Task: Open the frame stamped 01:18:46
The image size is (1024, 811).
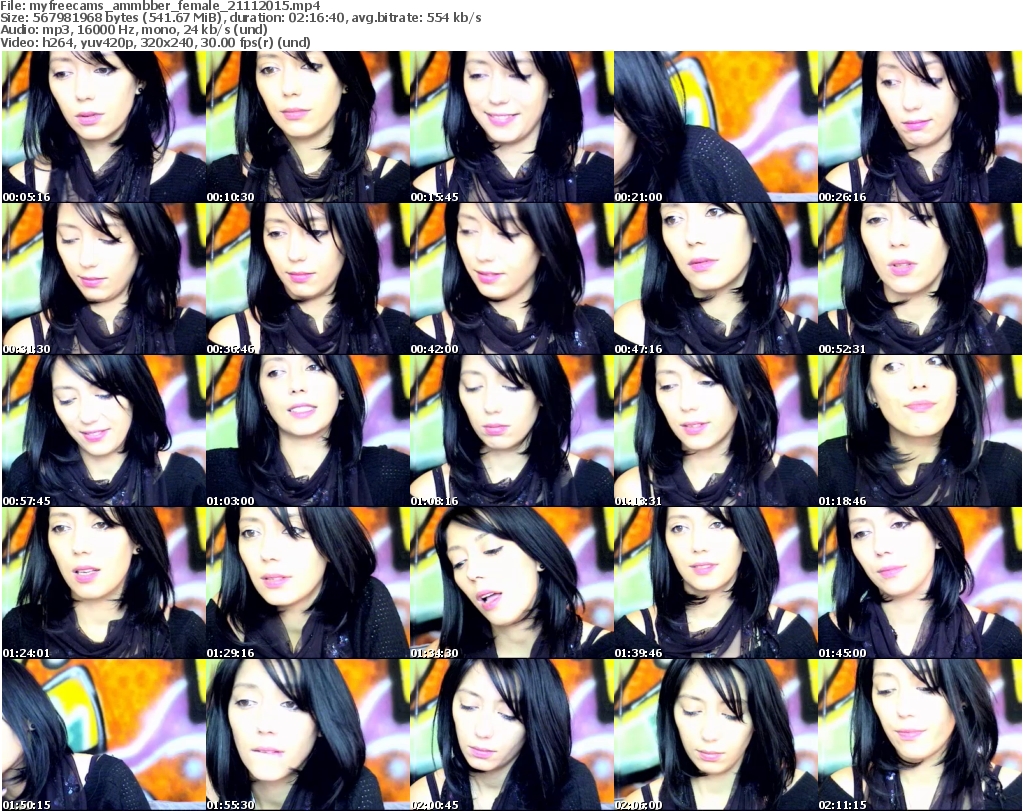Action: click(920, 431)
